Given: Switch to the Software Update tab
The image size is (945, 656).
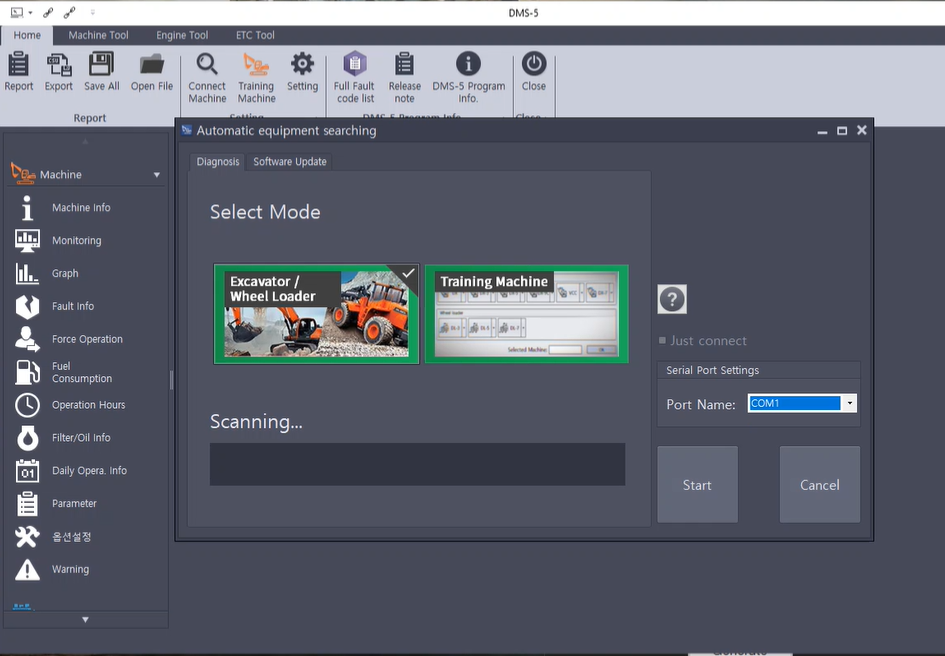Looking at the screenshot, I should click(289, 161).
